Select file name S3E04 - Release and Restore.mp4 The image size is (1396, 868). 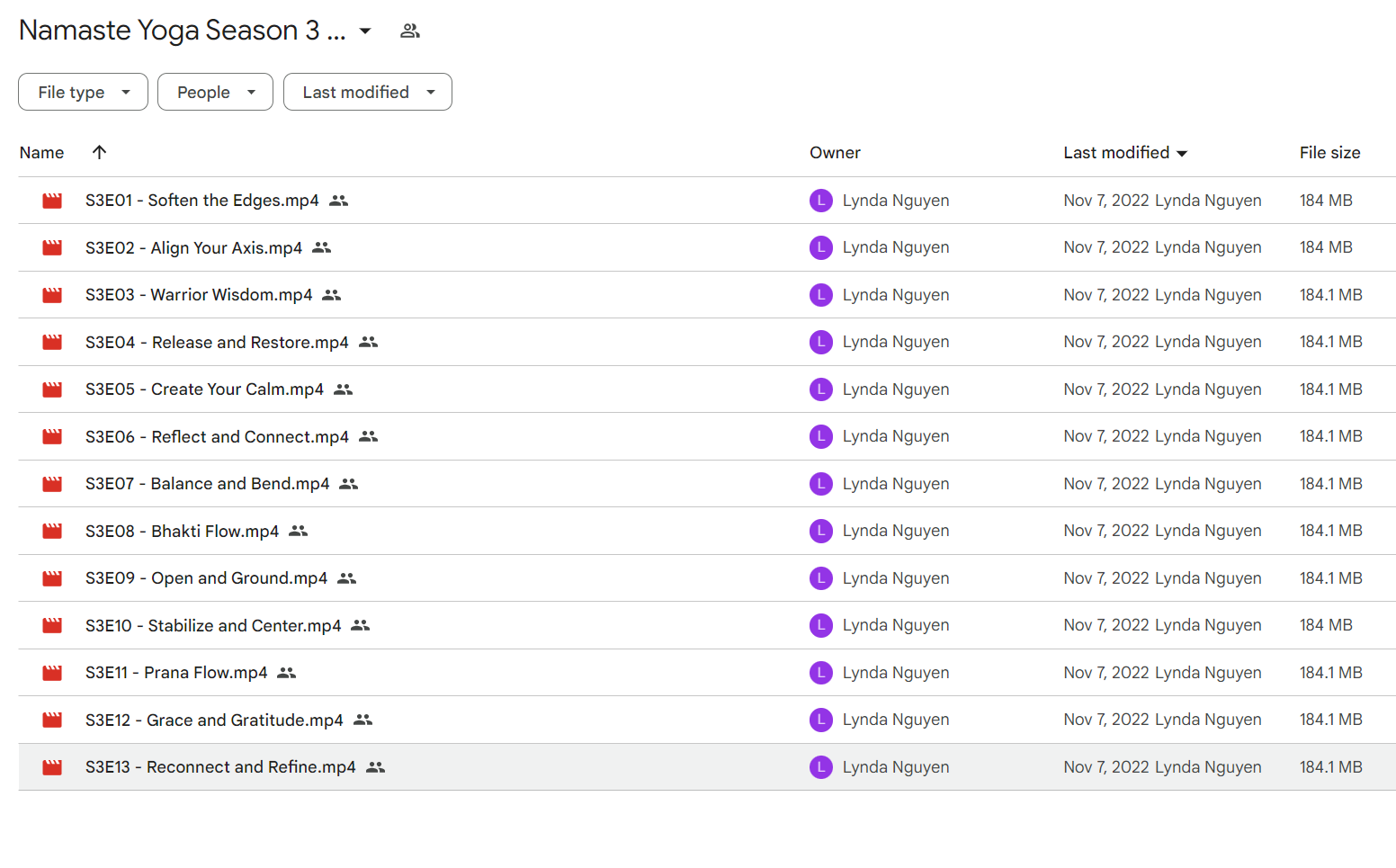[x=217, y=342]
